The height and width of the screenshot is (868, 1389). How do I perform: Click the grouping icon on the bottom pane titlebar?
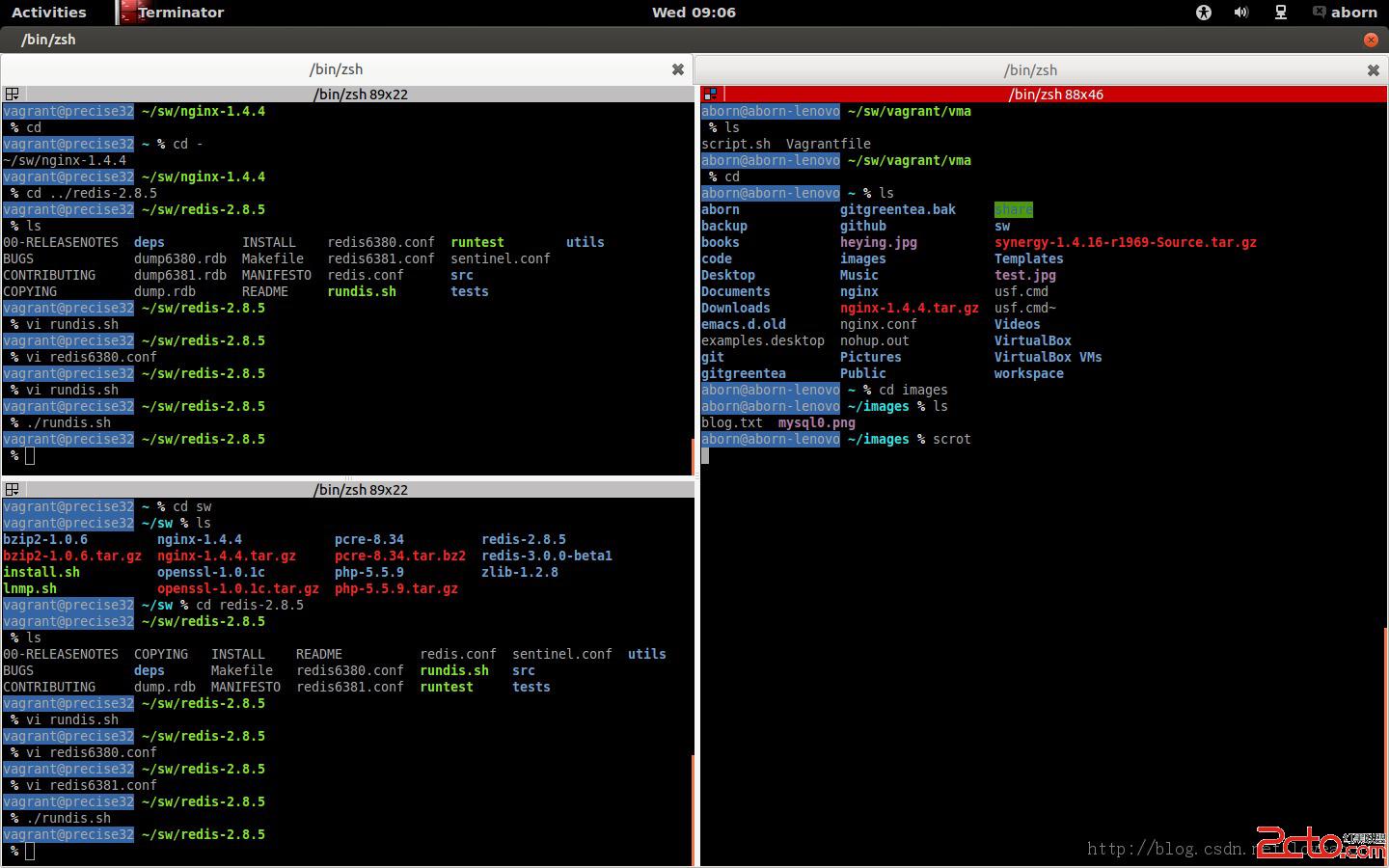pyautogui.click(x=13, y=489)
